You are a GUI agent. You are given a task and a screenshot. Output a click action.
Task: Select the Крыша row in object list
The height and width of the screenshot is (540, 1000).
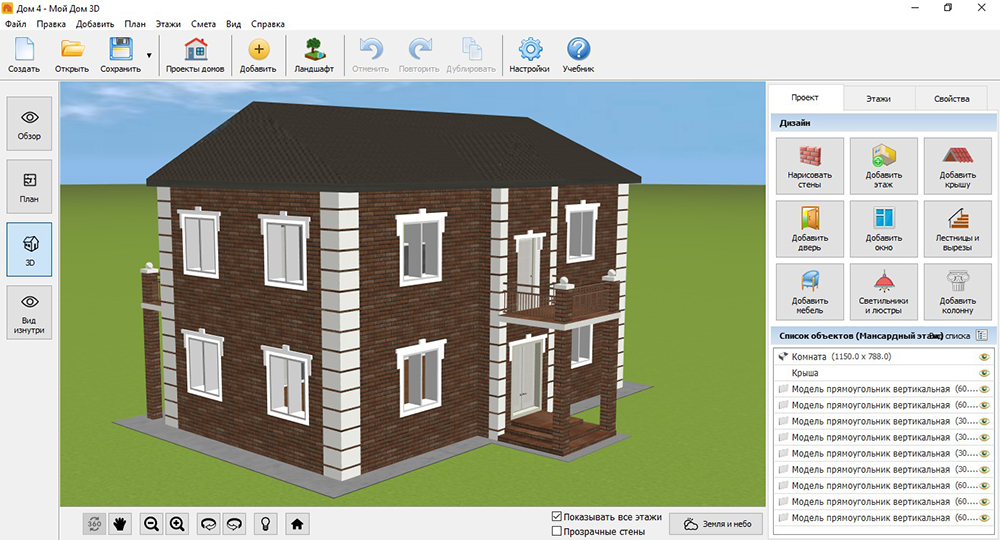pos(885,373)
